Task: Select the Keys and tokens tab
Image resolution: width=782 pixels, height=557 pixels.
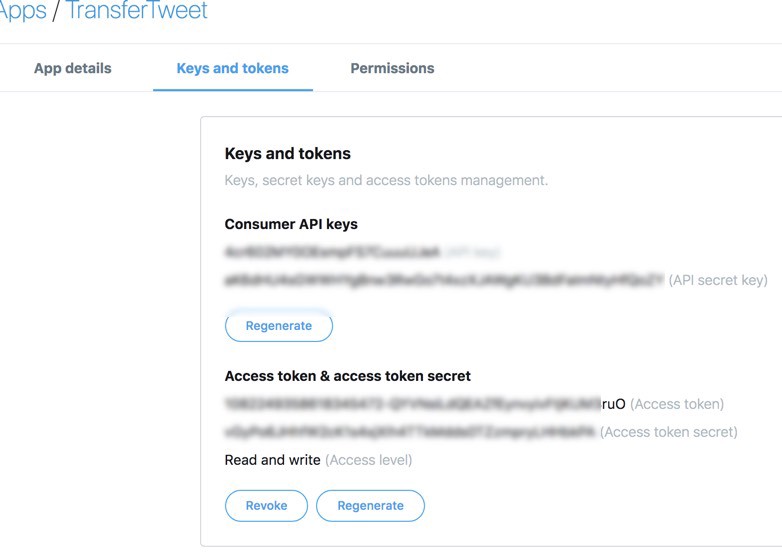Action: point(232,69)
